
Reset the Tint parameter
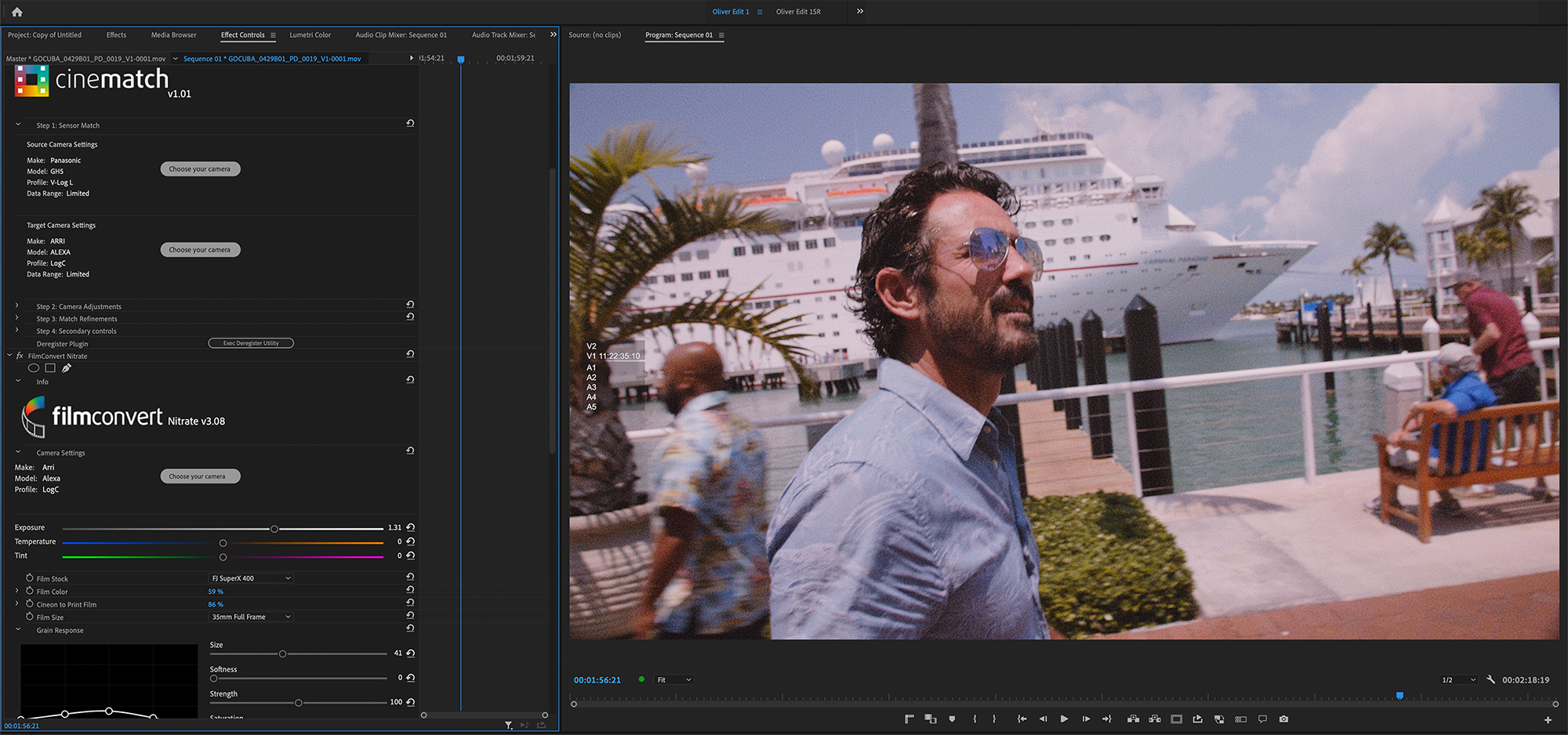(x=411, y=556)
